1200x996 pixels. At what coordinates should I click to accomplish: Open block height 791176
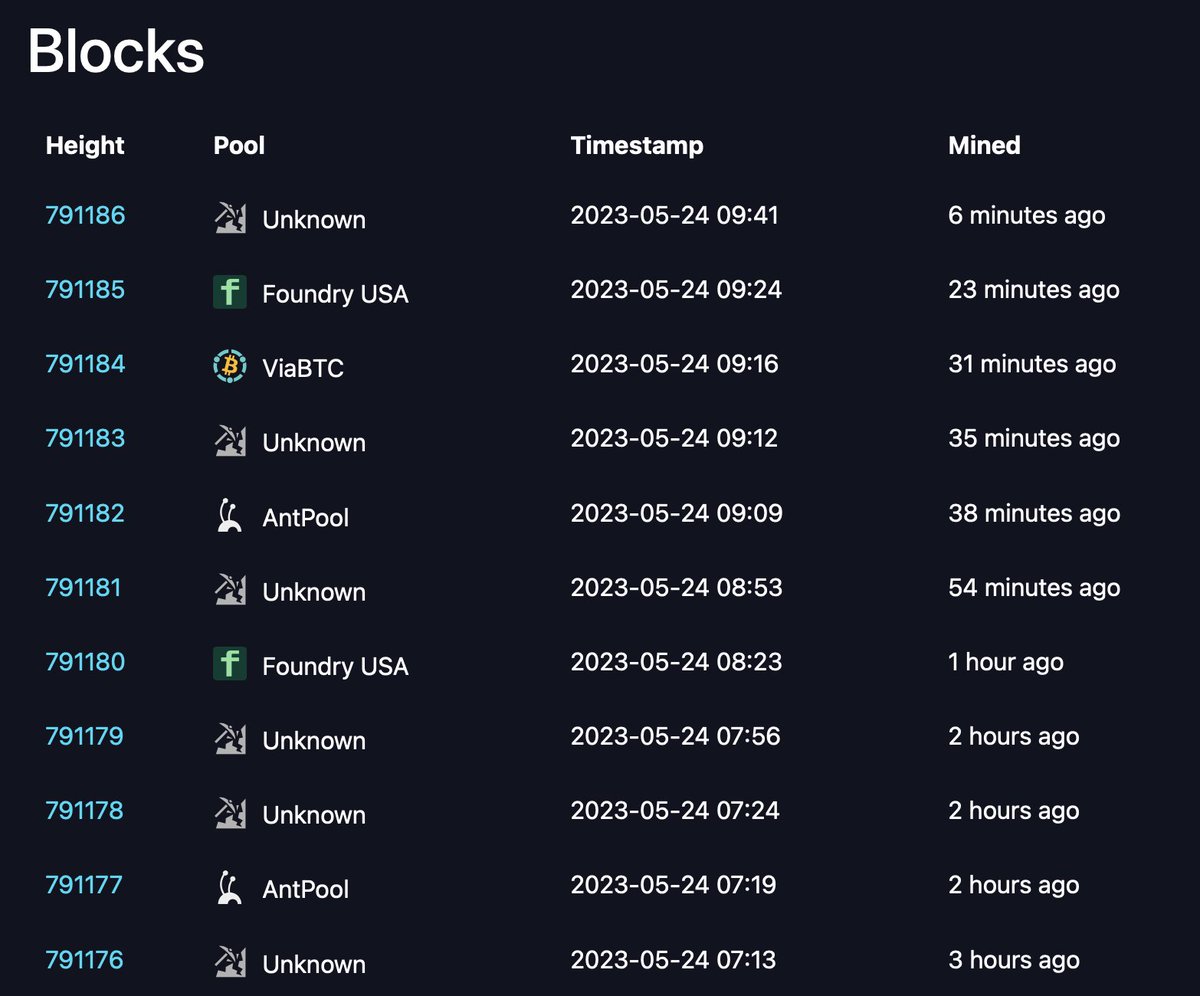click(x=84, y=960)
